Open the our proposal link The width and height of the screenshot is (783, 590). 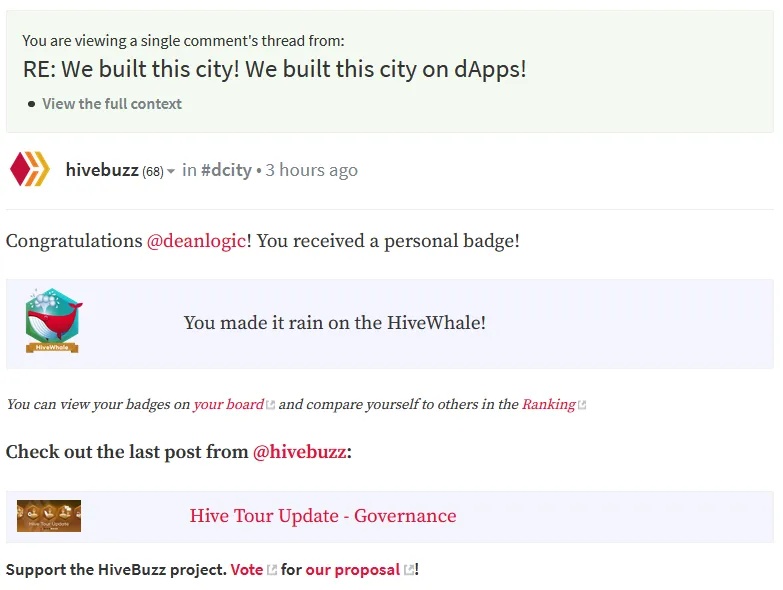coord(353,570)
